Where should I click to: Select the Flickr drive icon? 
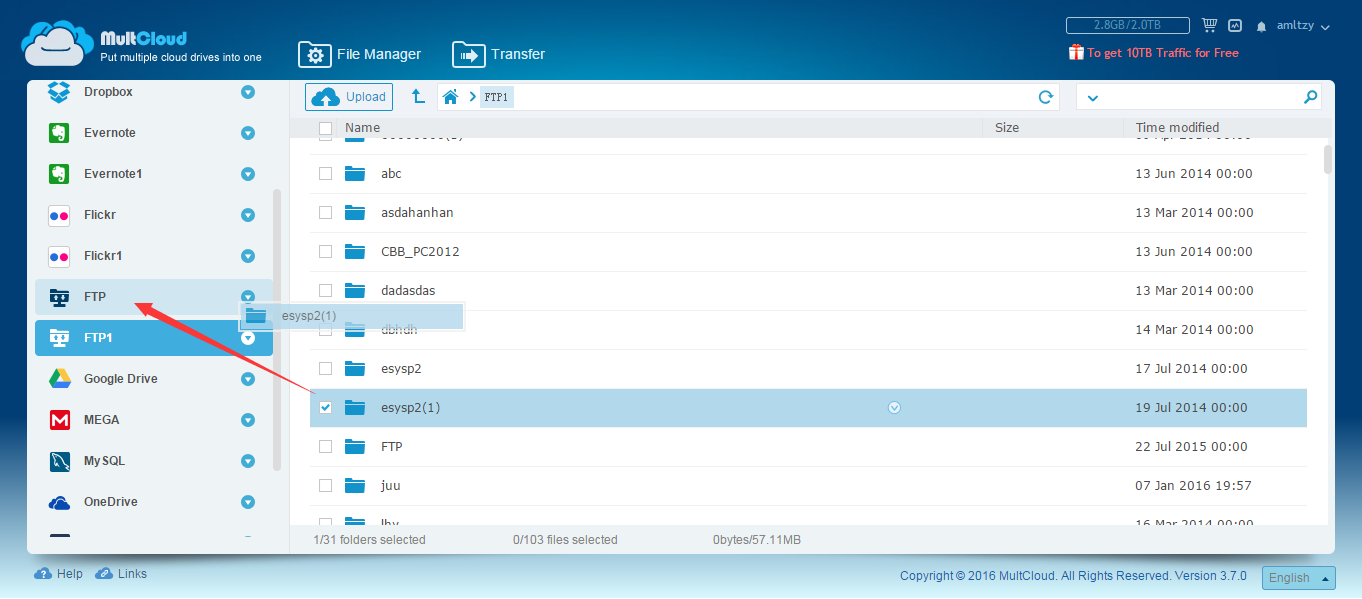tap(59, 215)
